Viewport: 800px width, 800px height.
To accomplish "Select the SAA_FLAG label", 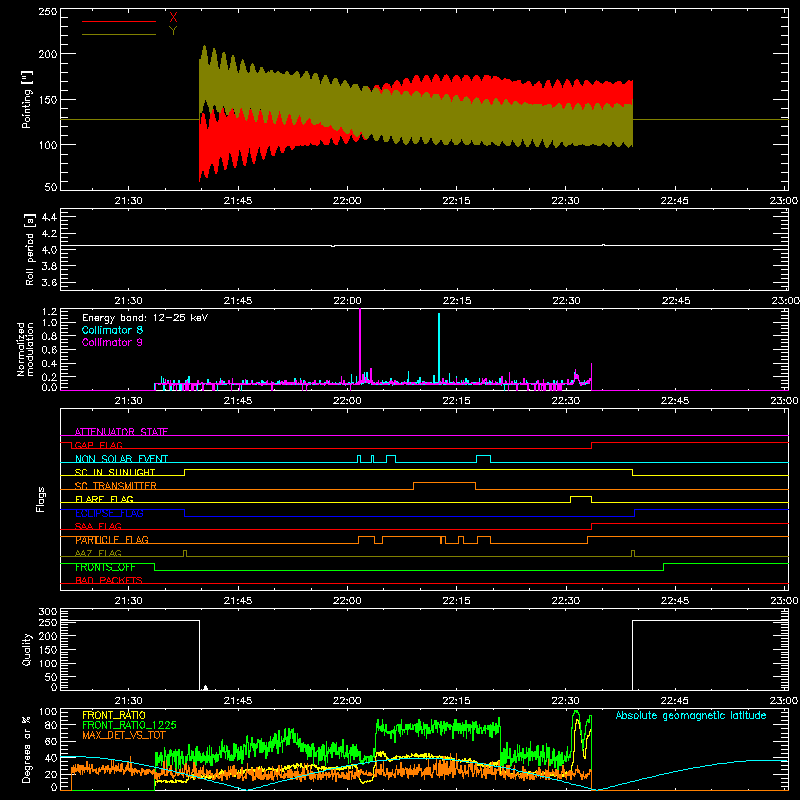I will pyautogui.click(x=98, y=526).
